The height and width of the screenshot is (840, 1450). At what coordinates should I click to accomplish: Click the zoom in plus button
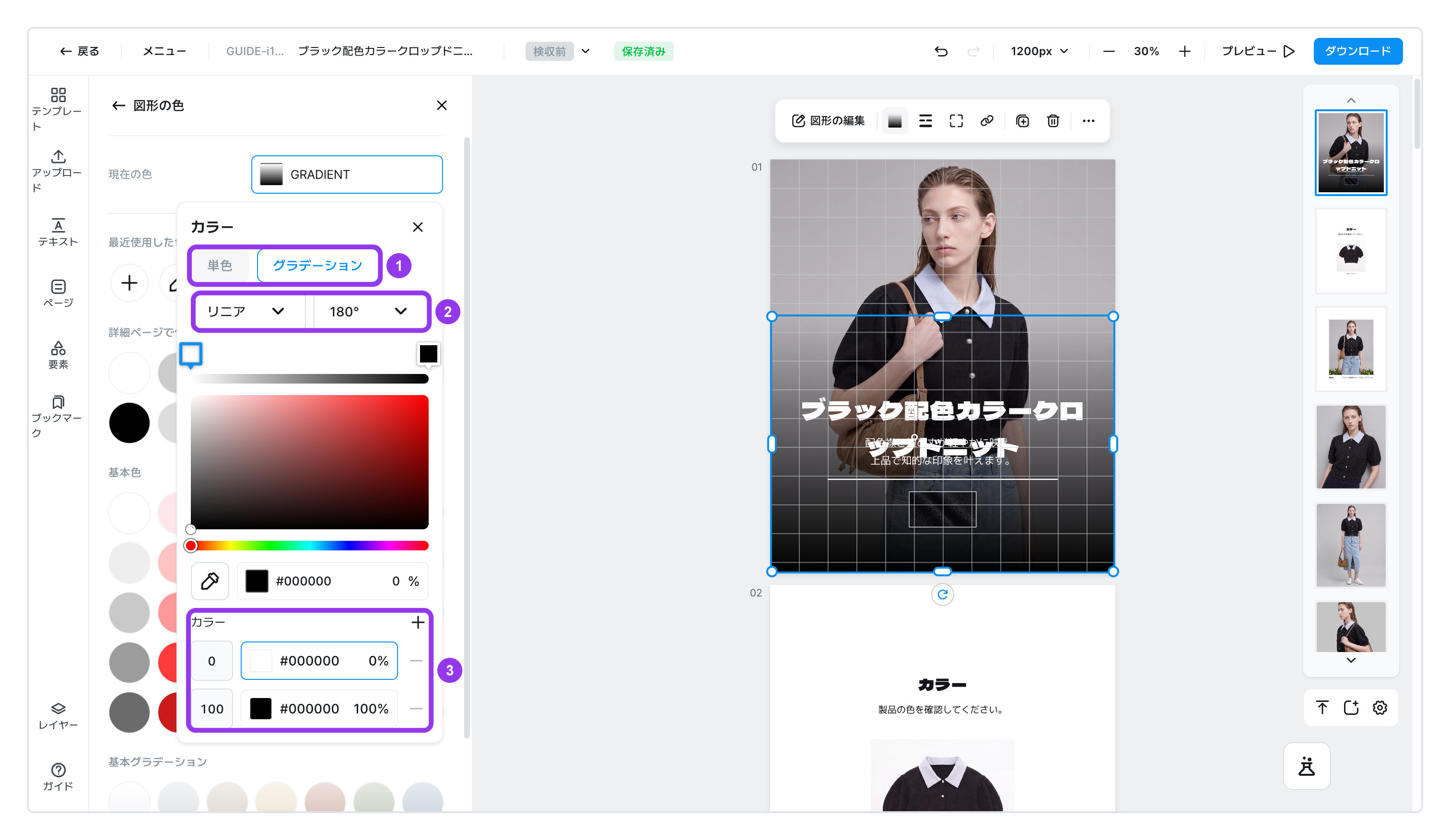[x=1184, y=51]
